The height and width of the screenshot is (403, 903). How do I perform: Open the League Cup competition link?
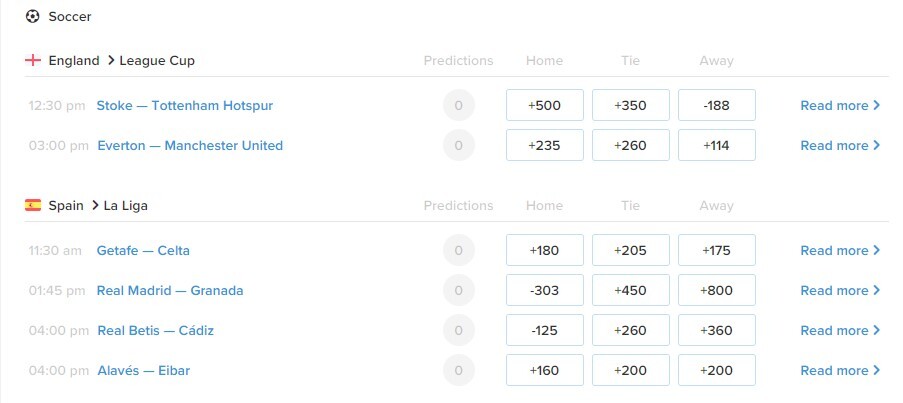[x=157, y=60]
